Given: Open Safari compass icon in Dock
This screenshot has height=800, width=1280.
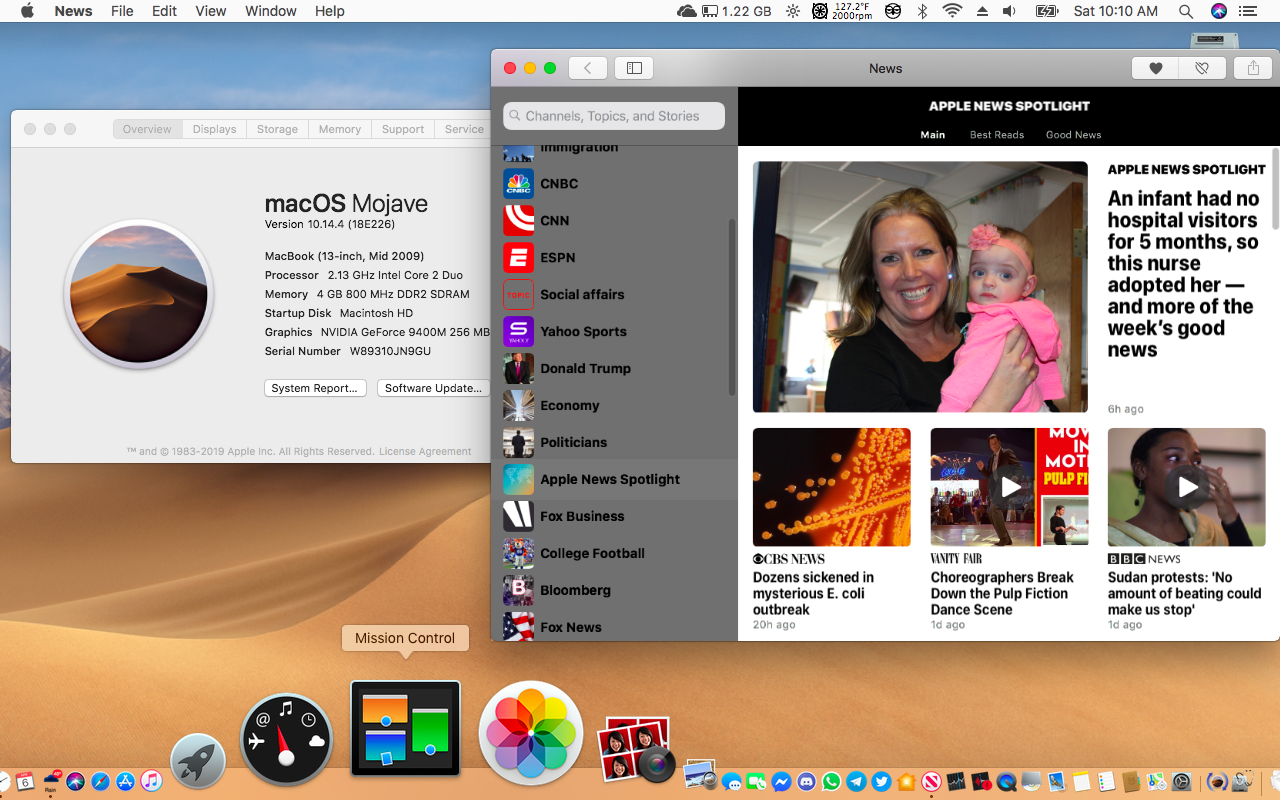Looking at the screenshot, I should (101, 782).
